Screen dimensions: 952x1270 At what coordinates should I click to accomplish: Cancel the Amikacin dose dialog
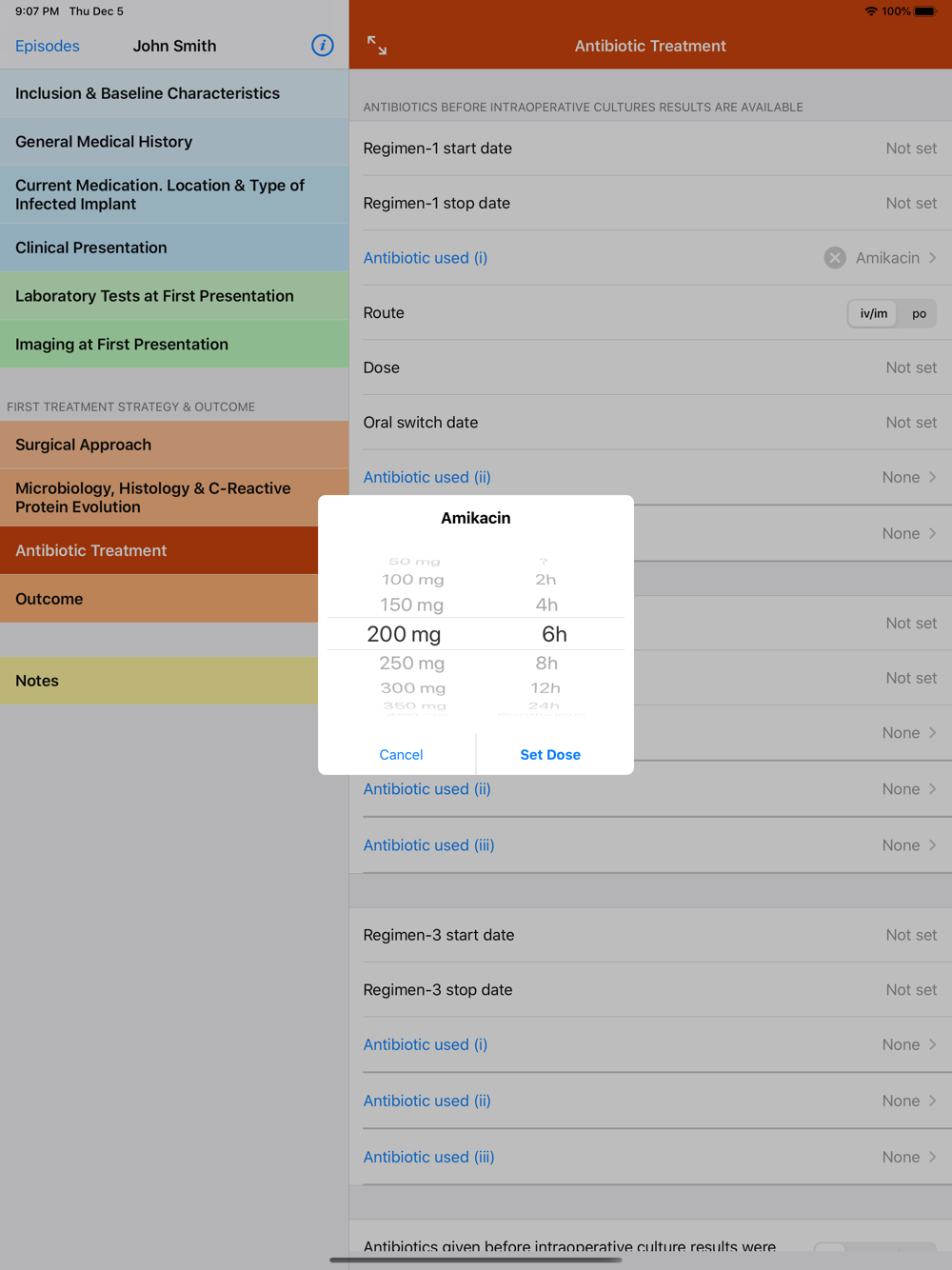[401, 754]
